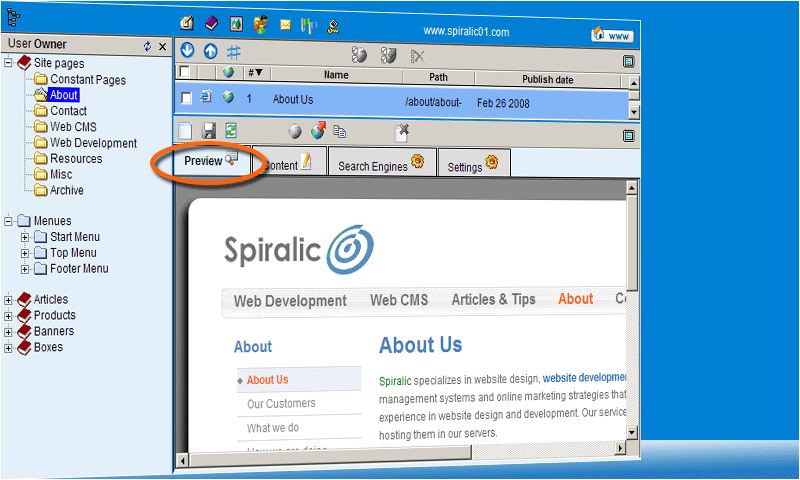Toggle the editor panel maximize icon
Screen dimensions: 800x480
click(629, 136)
